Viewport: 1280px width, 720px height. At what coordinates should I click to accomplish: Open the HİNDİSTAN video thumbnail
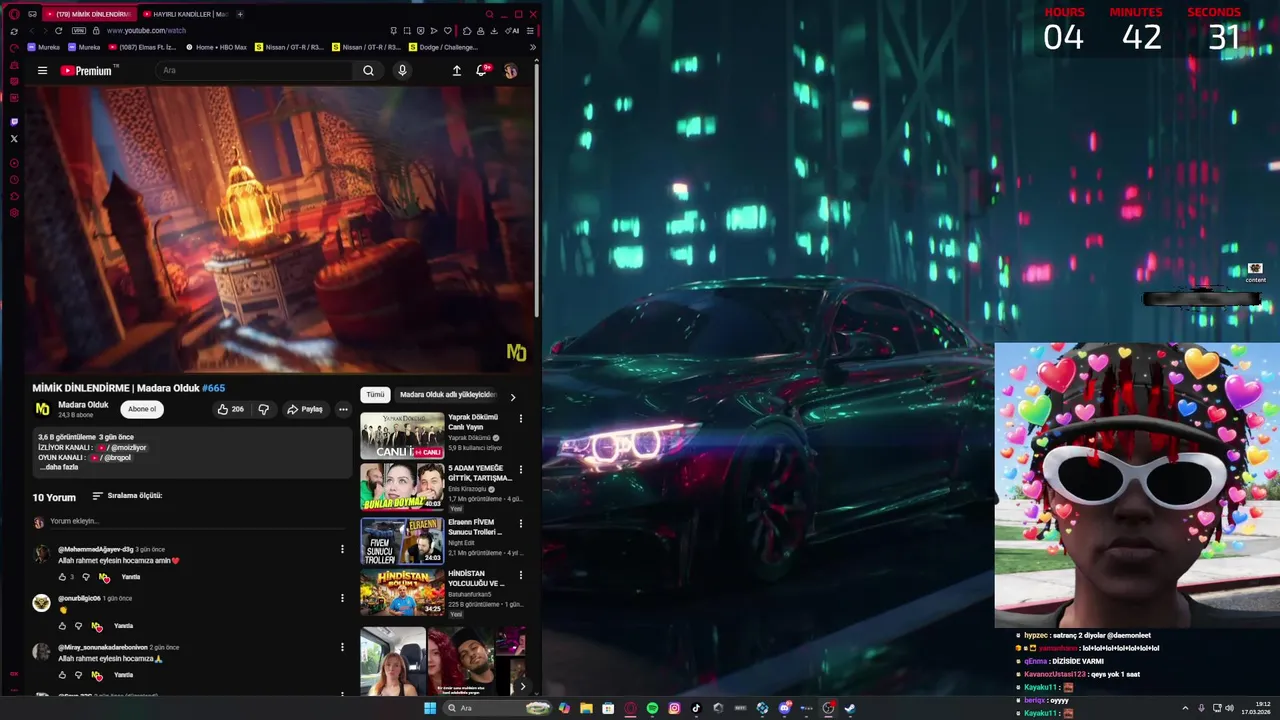coord(402,592)
